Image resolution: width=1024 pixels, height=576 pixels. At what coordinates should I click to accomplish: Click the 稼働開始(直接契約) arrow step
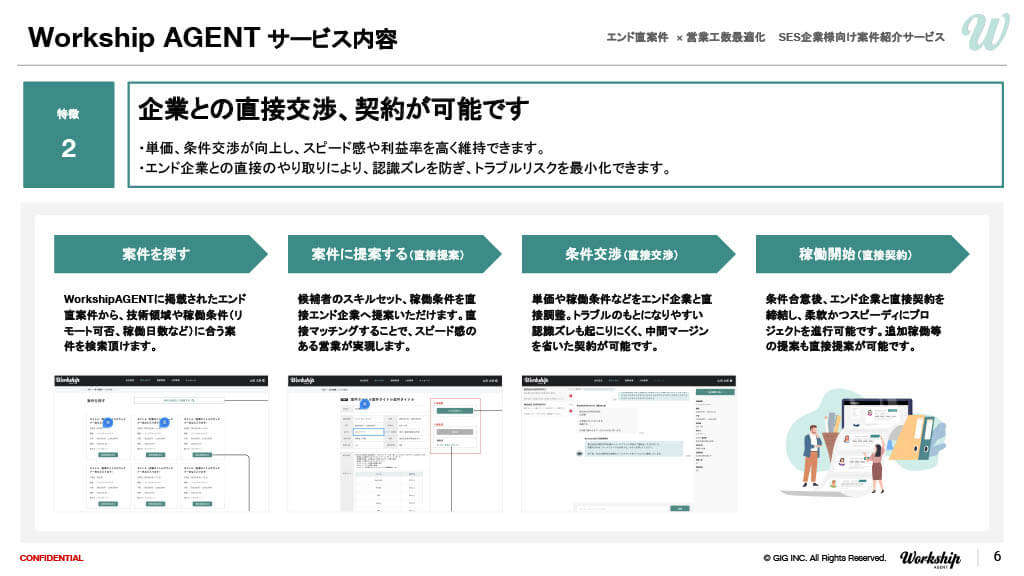click(862, 254)
